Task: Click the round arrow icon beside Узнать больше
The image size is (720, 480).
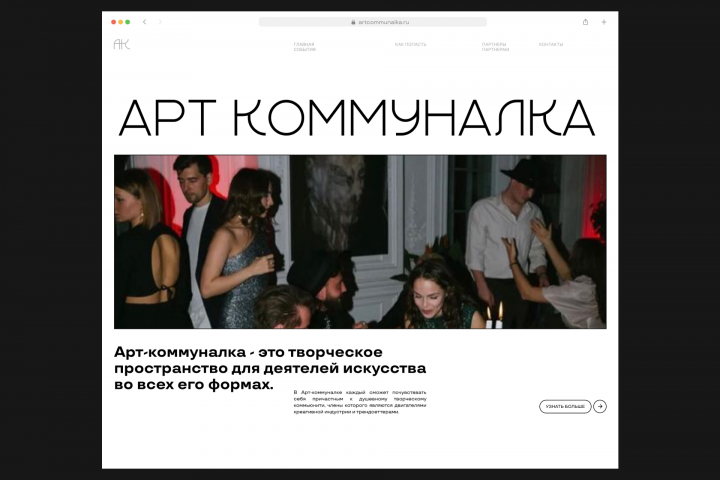Action: [600, 407]
